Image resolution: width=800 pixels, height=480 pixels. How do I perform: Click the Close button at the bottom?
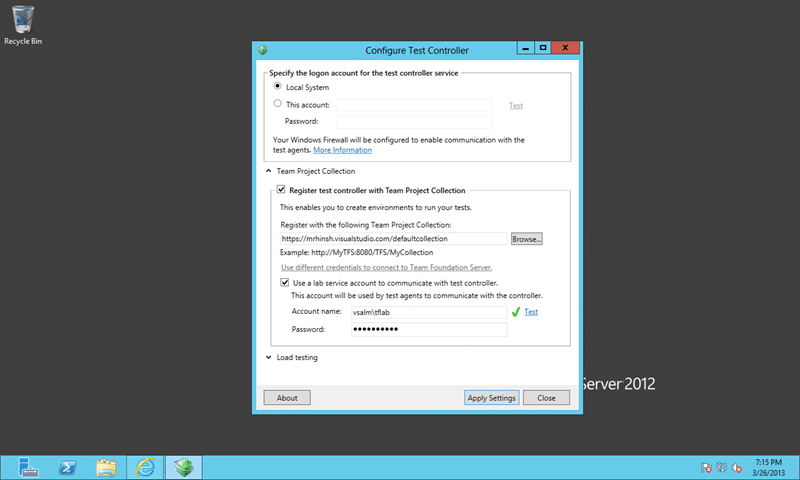tap(546, 398)
